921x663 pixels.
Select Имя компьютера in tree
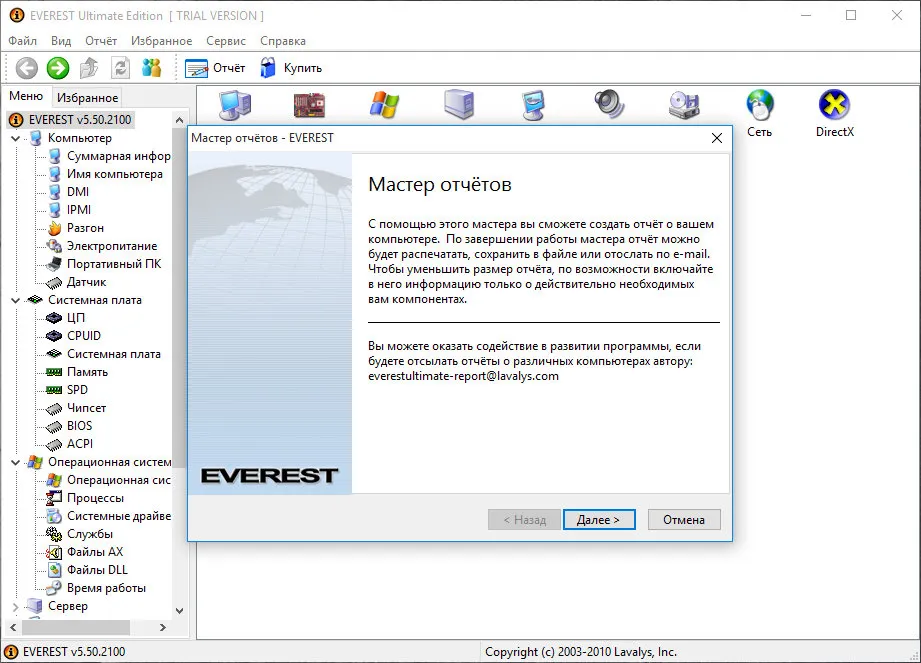[x=105, y=174]
